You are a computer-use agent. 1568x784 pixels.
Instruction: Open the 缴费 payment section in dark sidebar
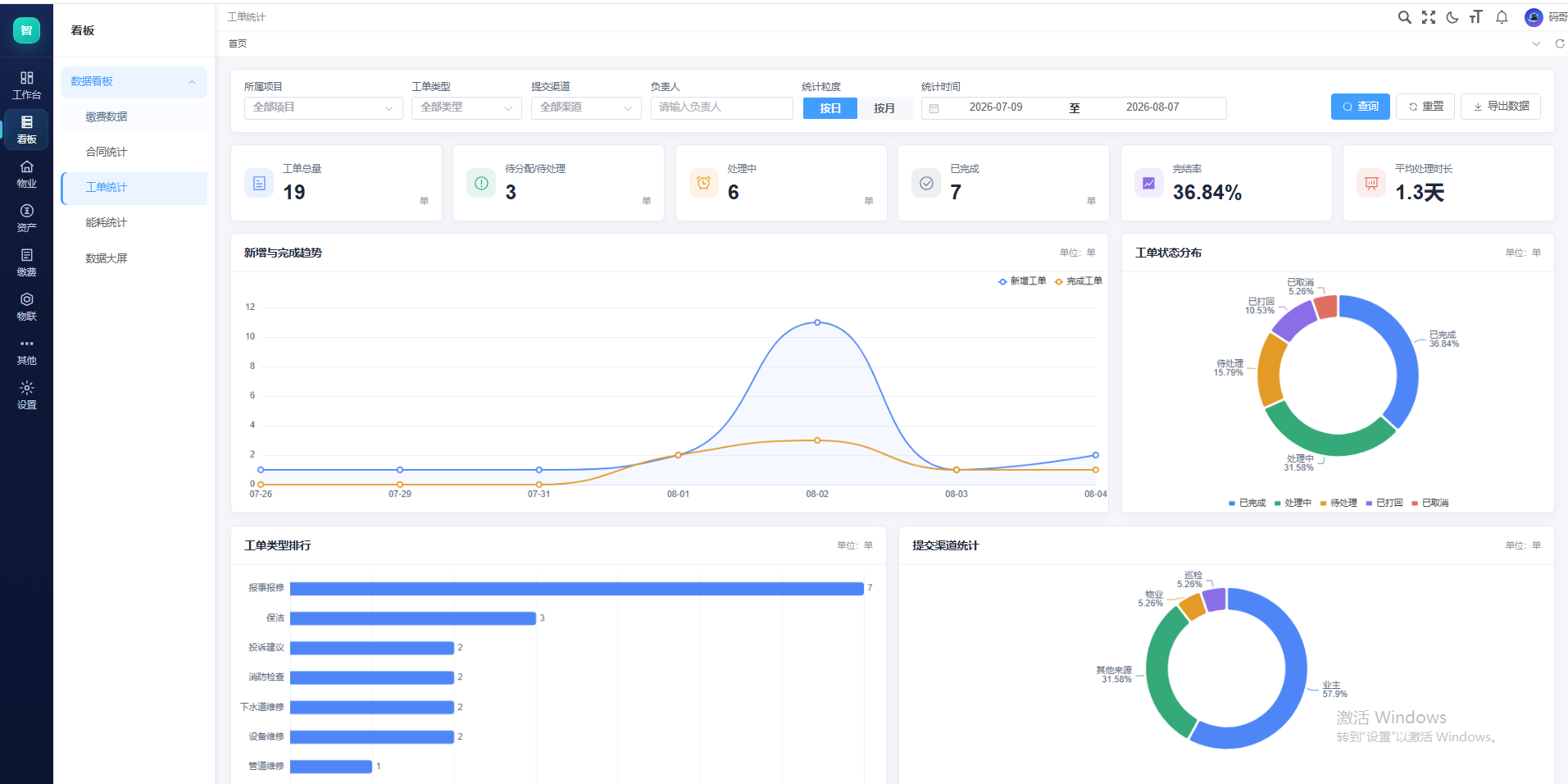coord(26,262)
